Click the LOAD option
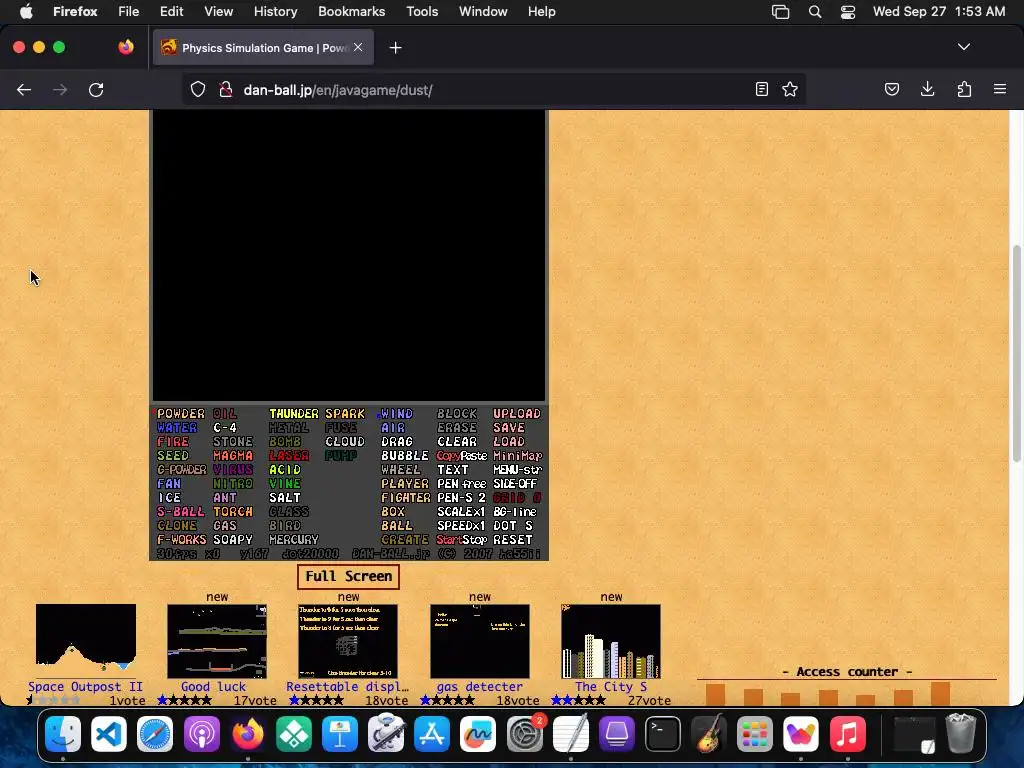The width and height of the screenshot is (1024, 768). pos(509,441)
